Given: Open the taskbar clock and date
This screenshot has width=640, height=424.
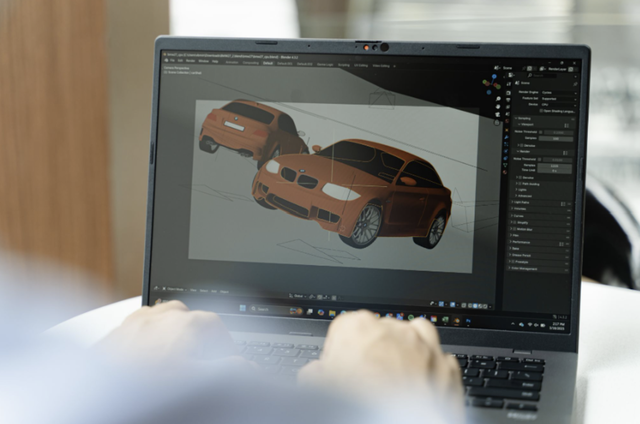Looking at the screenshot, I should [x=558, y=326].
